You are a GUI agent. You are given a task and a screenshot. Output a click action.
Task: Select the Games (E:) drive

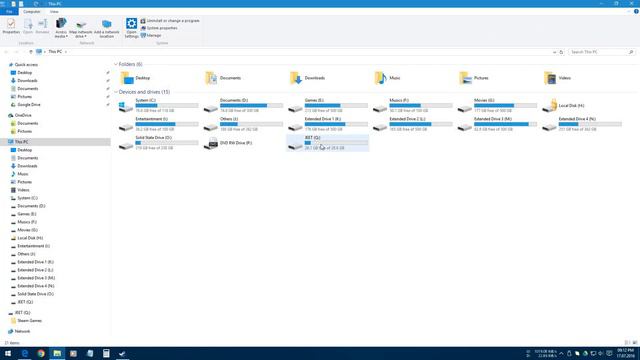pos(328,105)
